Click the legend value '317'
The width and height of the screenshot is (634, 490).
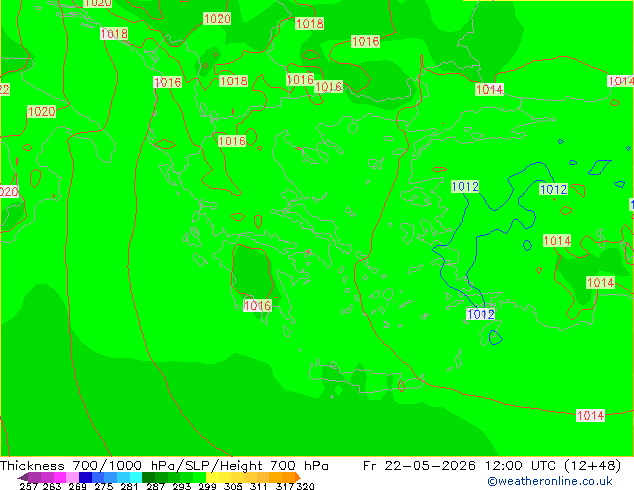click(285, 486)
